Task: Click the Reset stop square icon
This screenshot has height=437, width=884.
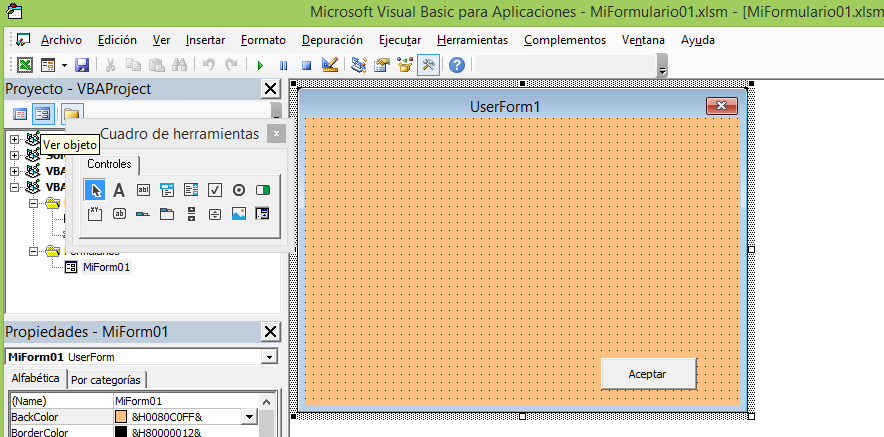Action: [x=306, y=65]
